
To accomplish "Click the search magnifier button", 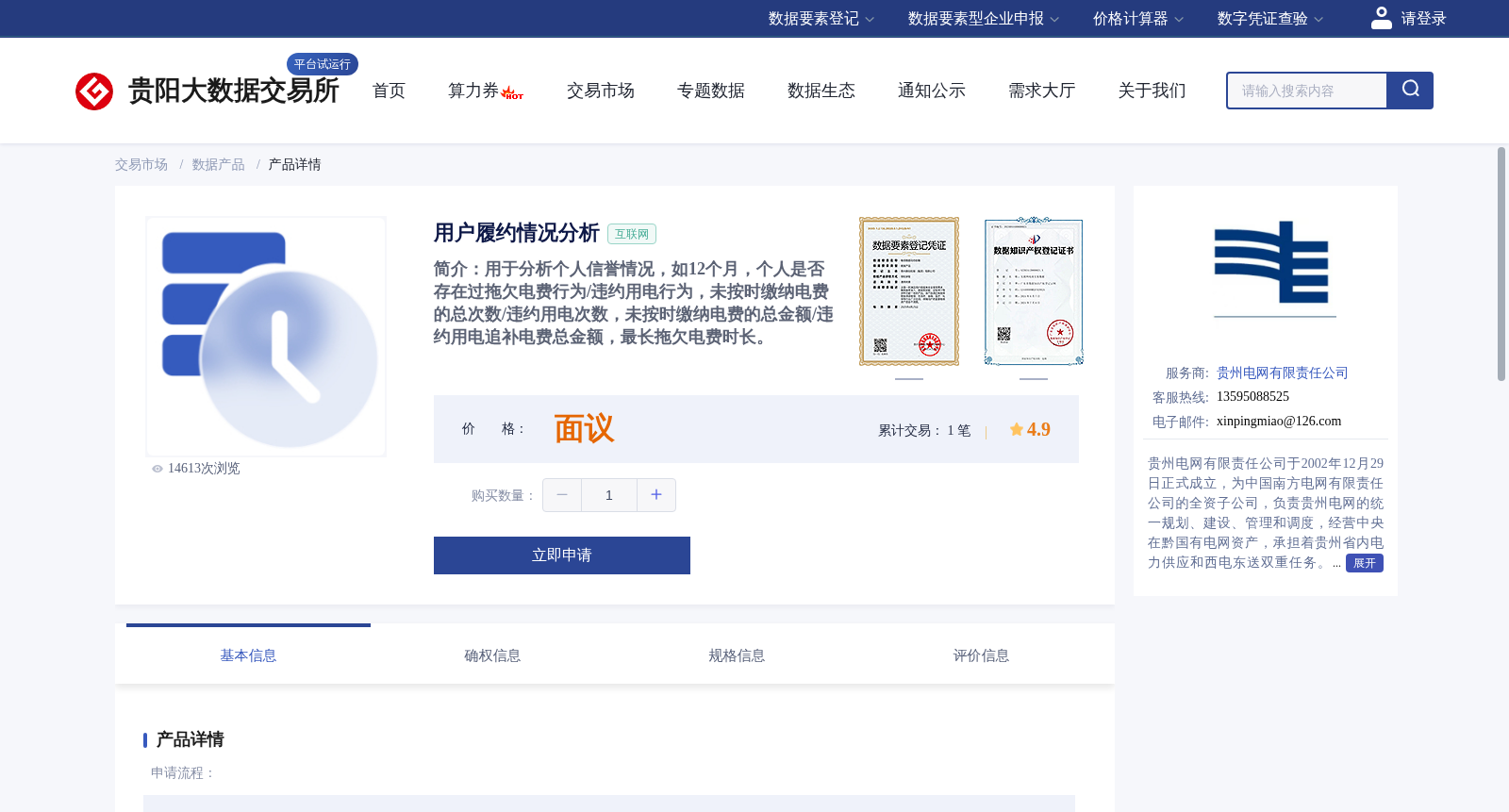I will tap(1410, 91).
